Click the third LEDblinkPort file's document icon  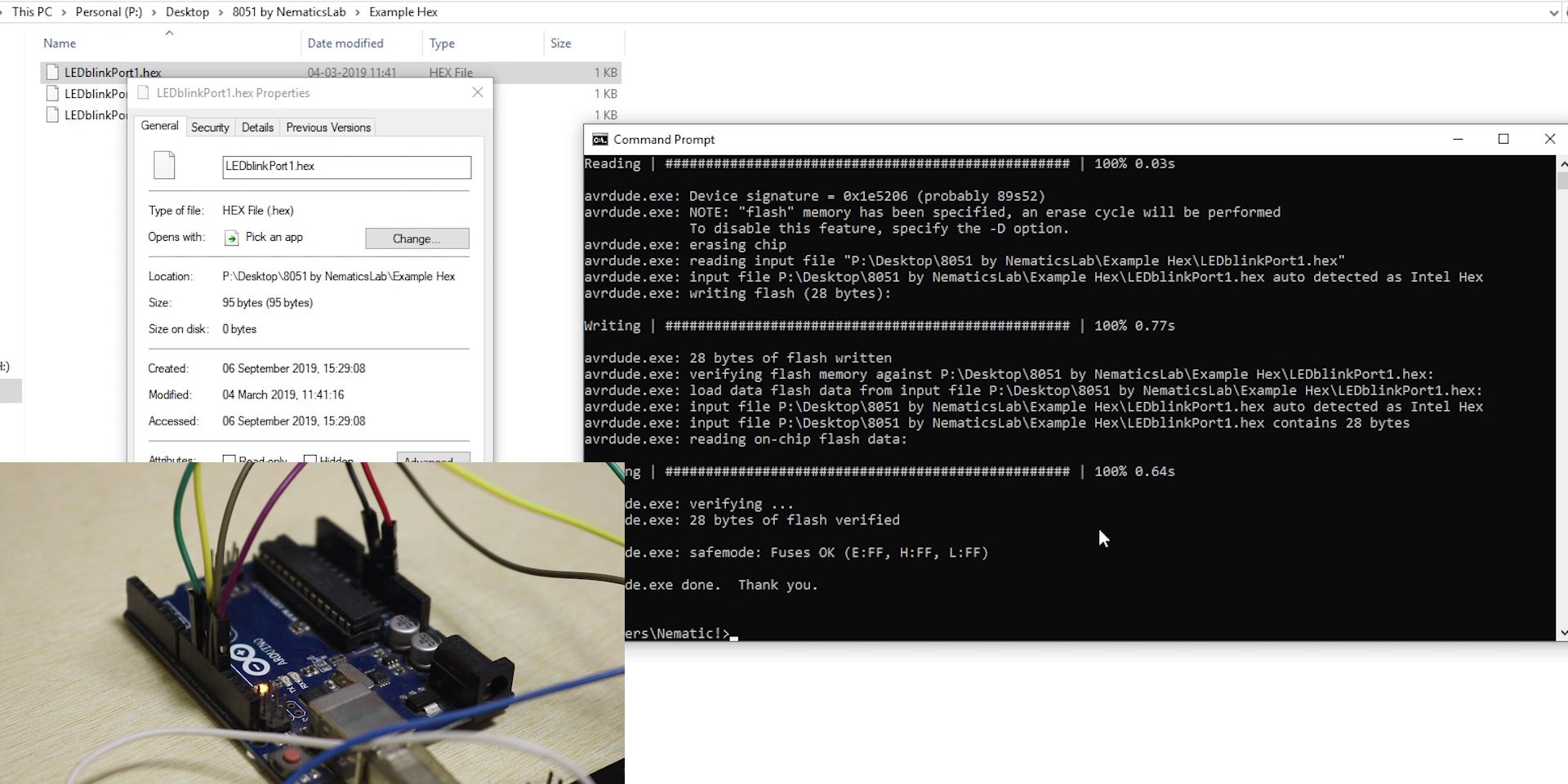point(54,114)
